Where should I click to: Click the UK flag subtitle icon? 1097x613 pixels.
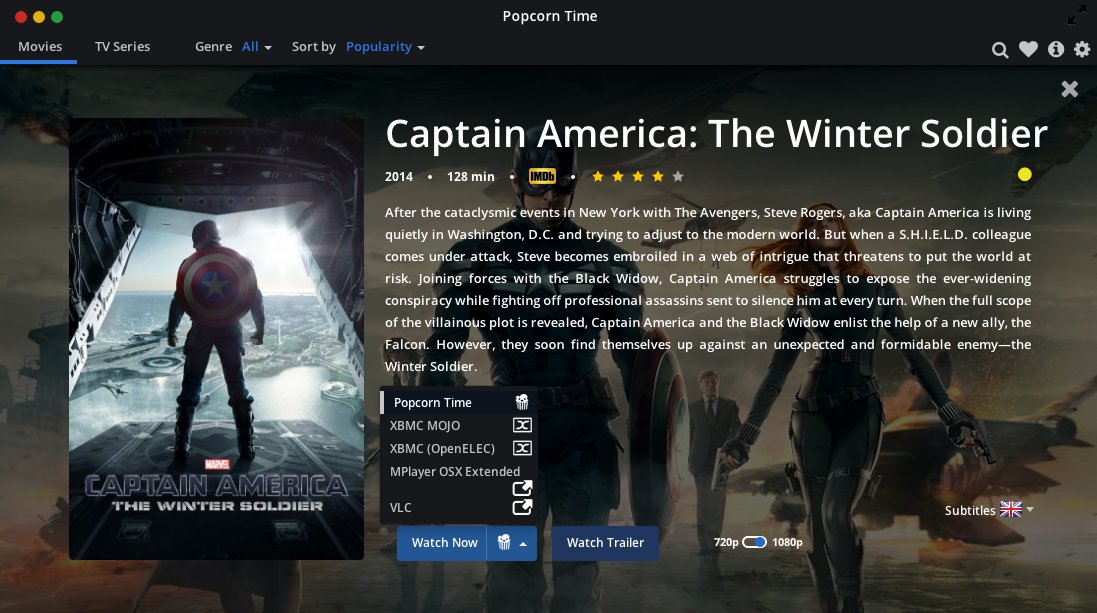coord(1010,509)
